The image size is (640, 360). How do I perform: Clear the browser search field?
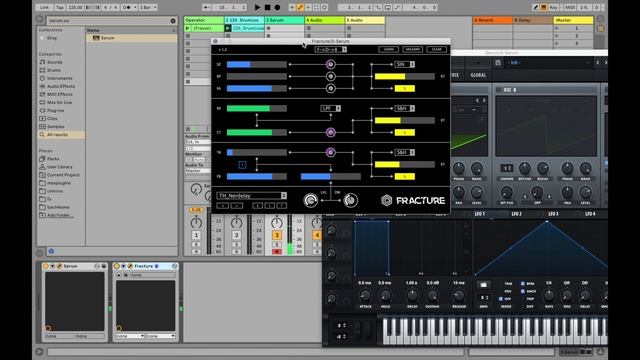click(x=173, y=20)
